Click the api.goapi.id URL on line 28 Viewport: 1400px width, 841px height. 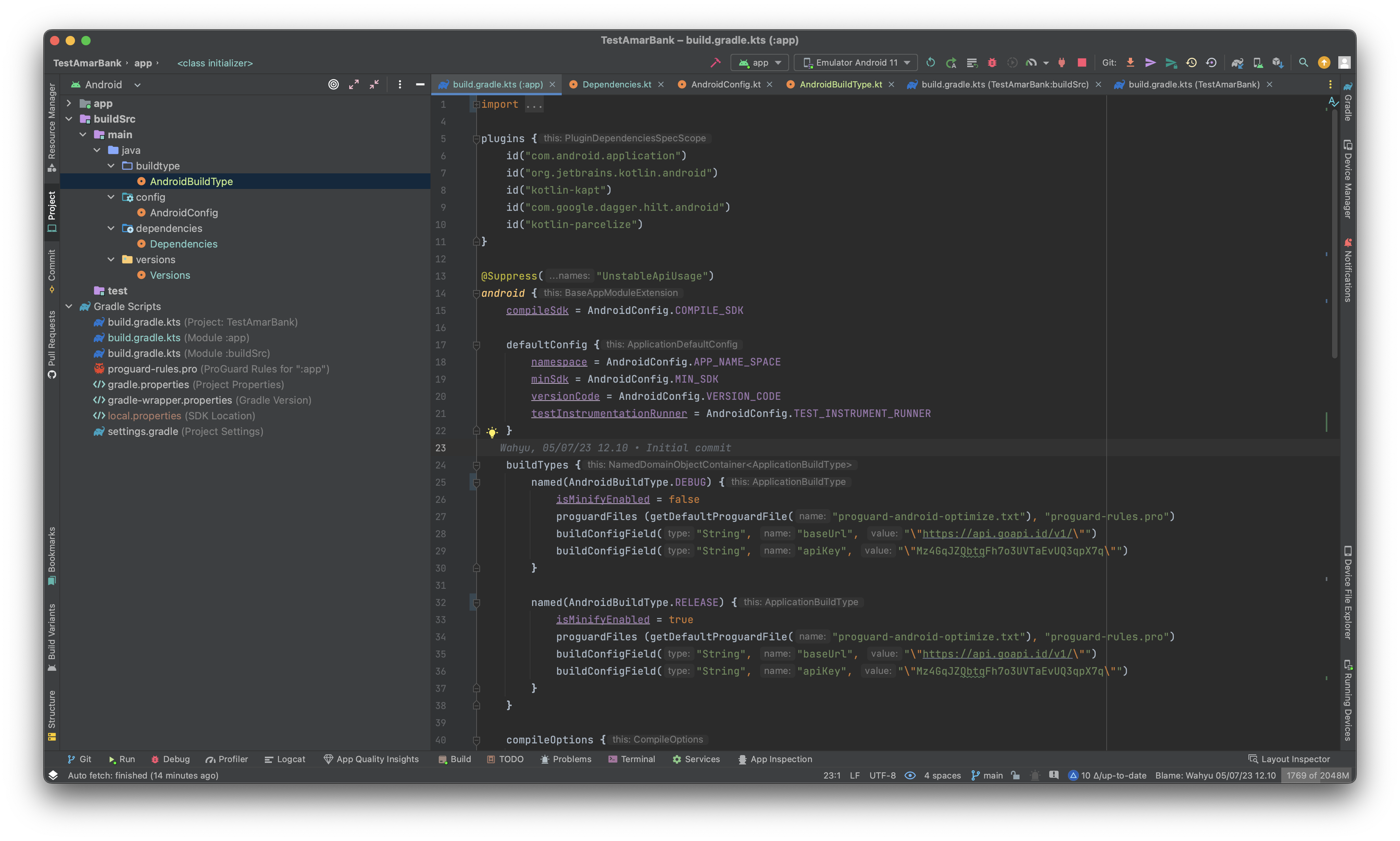pyautogui.click(x=998, y=533)
